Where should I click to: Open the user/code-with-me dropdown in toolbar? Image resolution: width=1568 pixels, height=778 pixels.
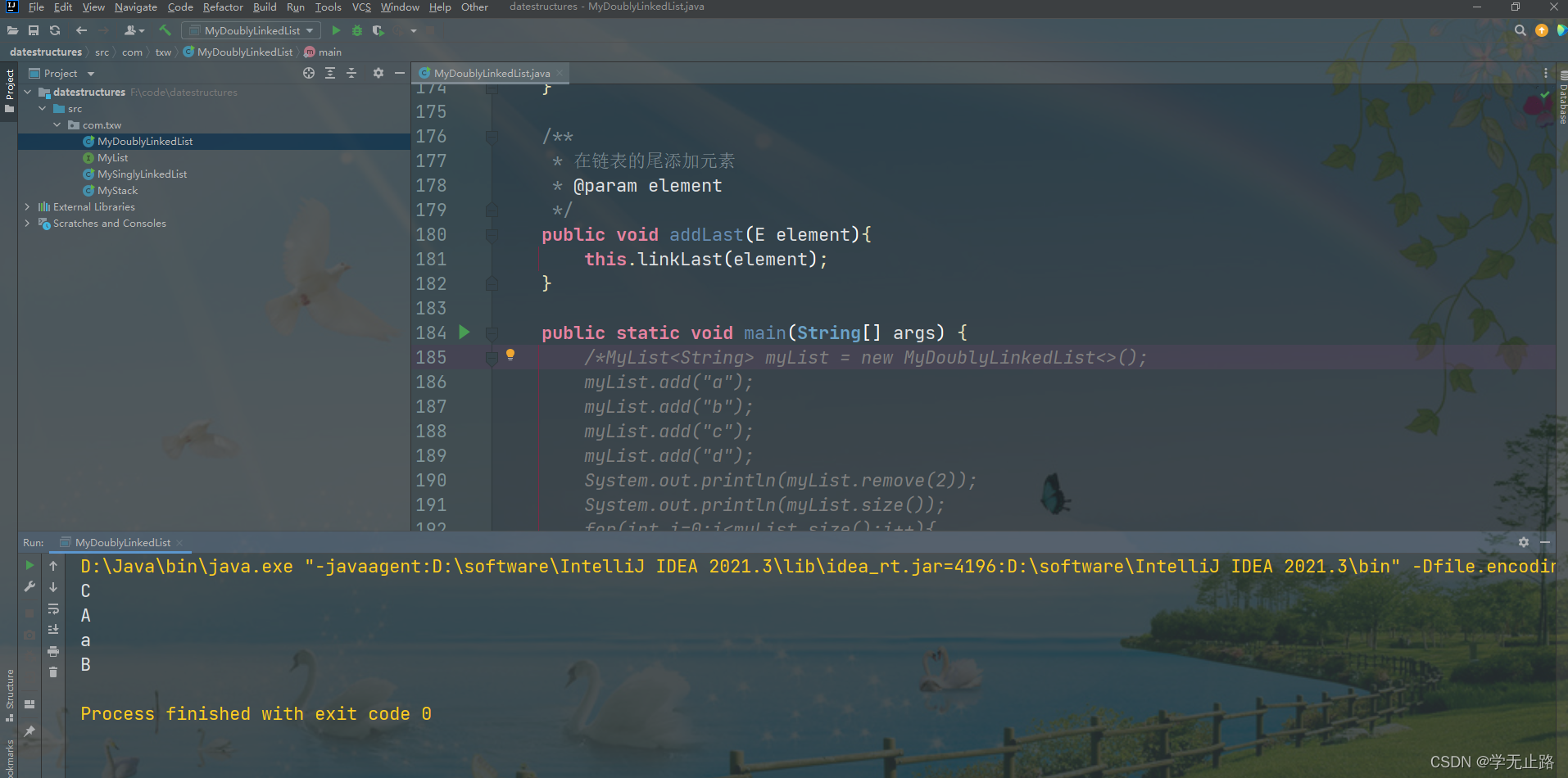click(x=134, y=30)
